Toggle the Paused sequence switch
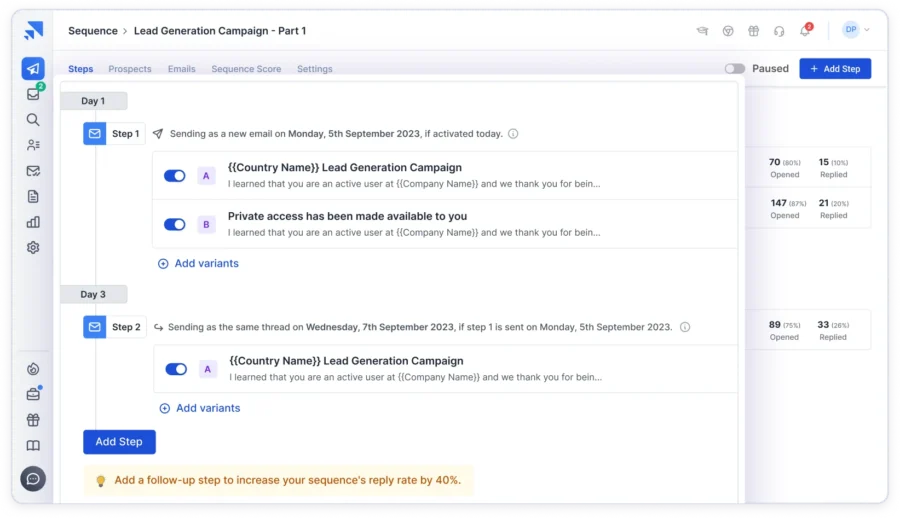Image resolution: width=900 pixels, height=518 pixels. click(x=735, y=69)
